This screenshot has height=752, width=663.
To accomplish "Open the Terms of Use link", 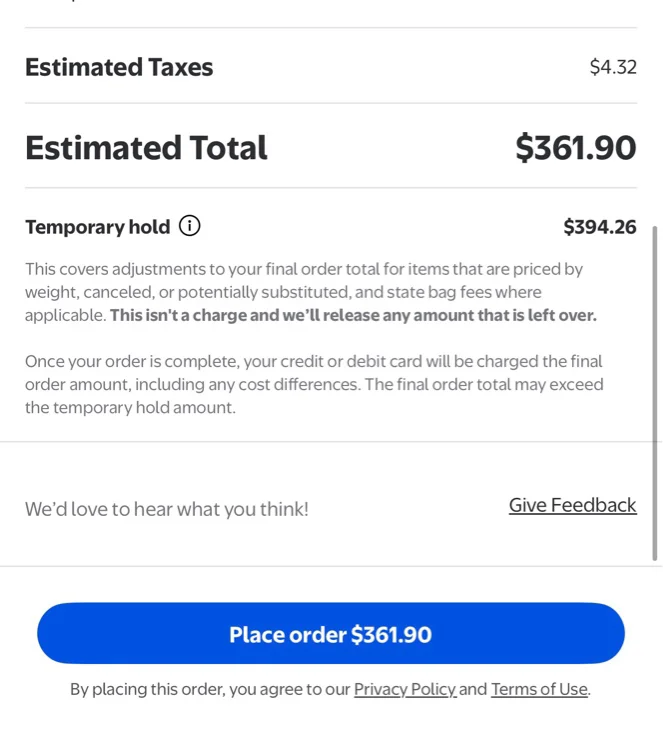I will tap(539, 689).
